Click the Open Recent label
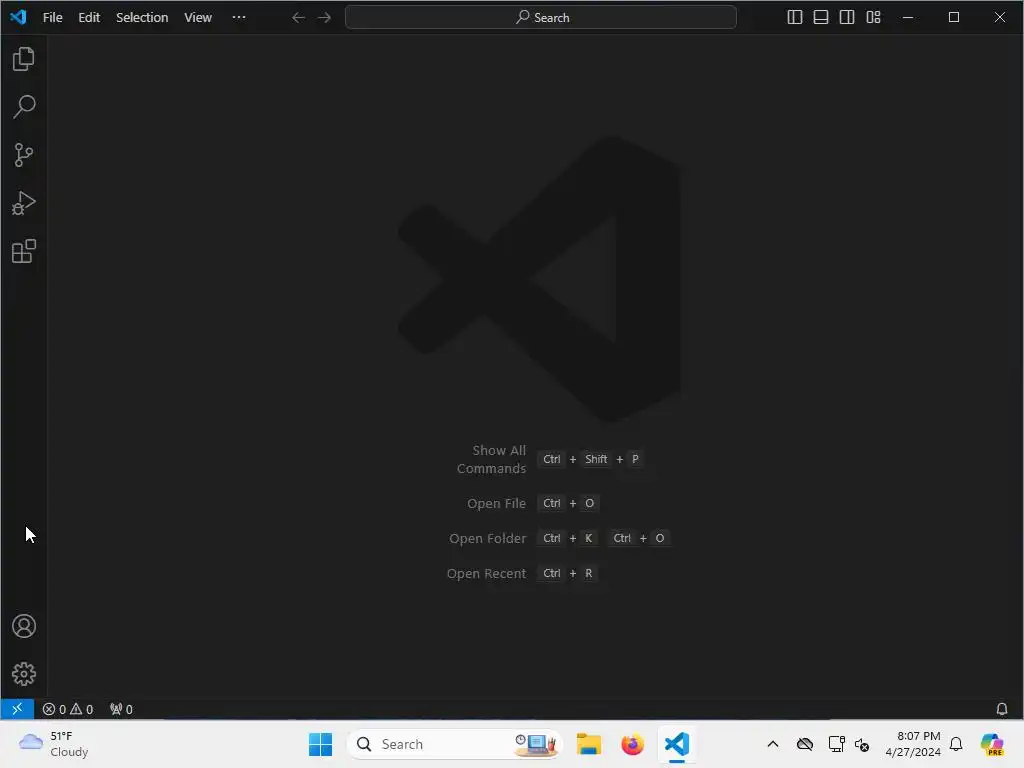The image size is (1024, 768). (x=487, y=573)
